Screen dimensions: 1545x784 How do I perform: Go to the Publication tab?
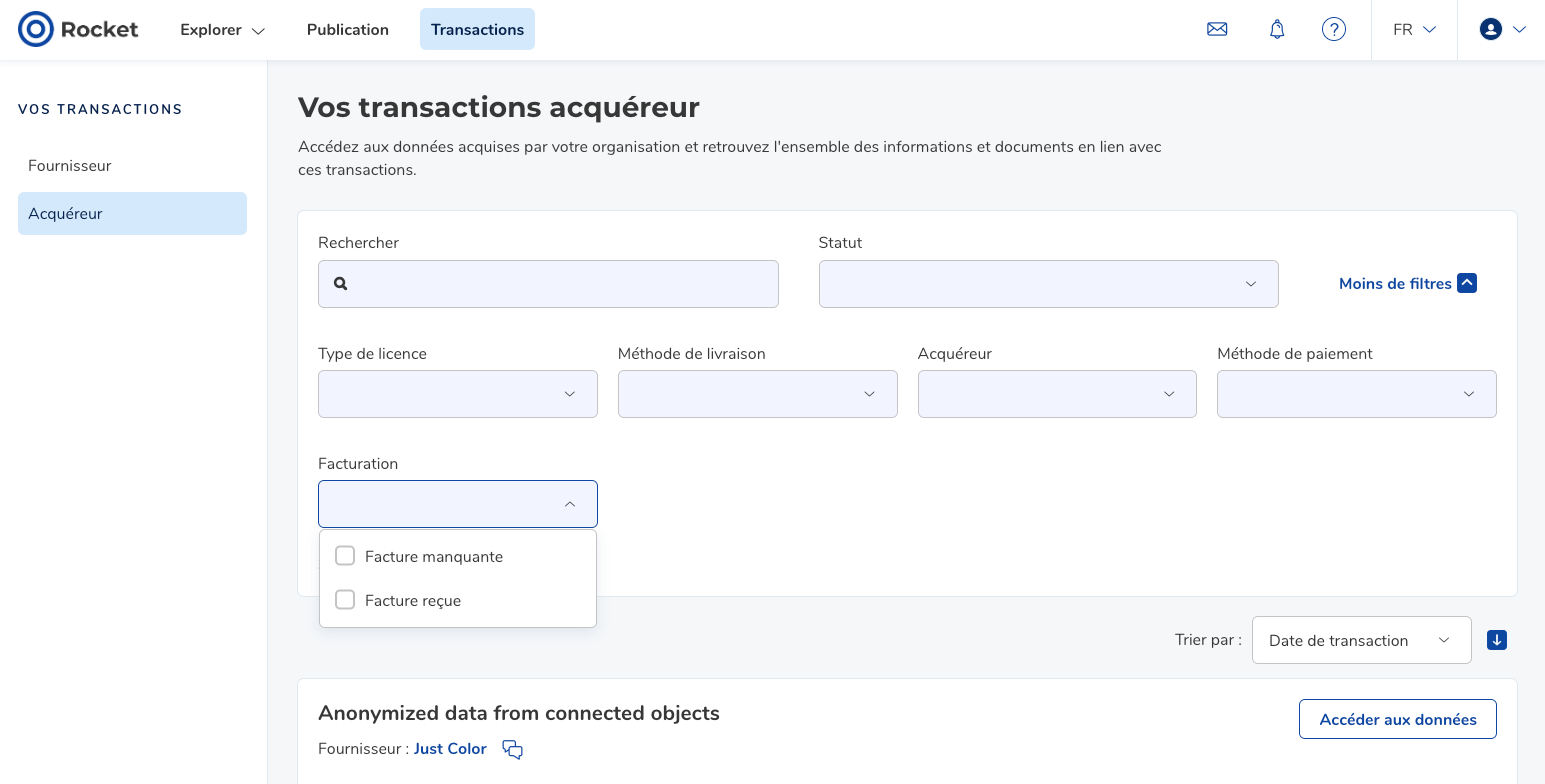[348, 29]
